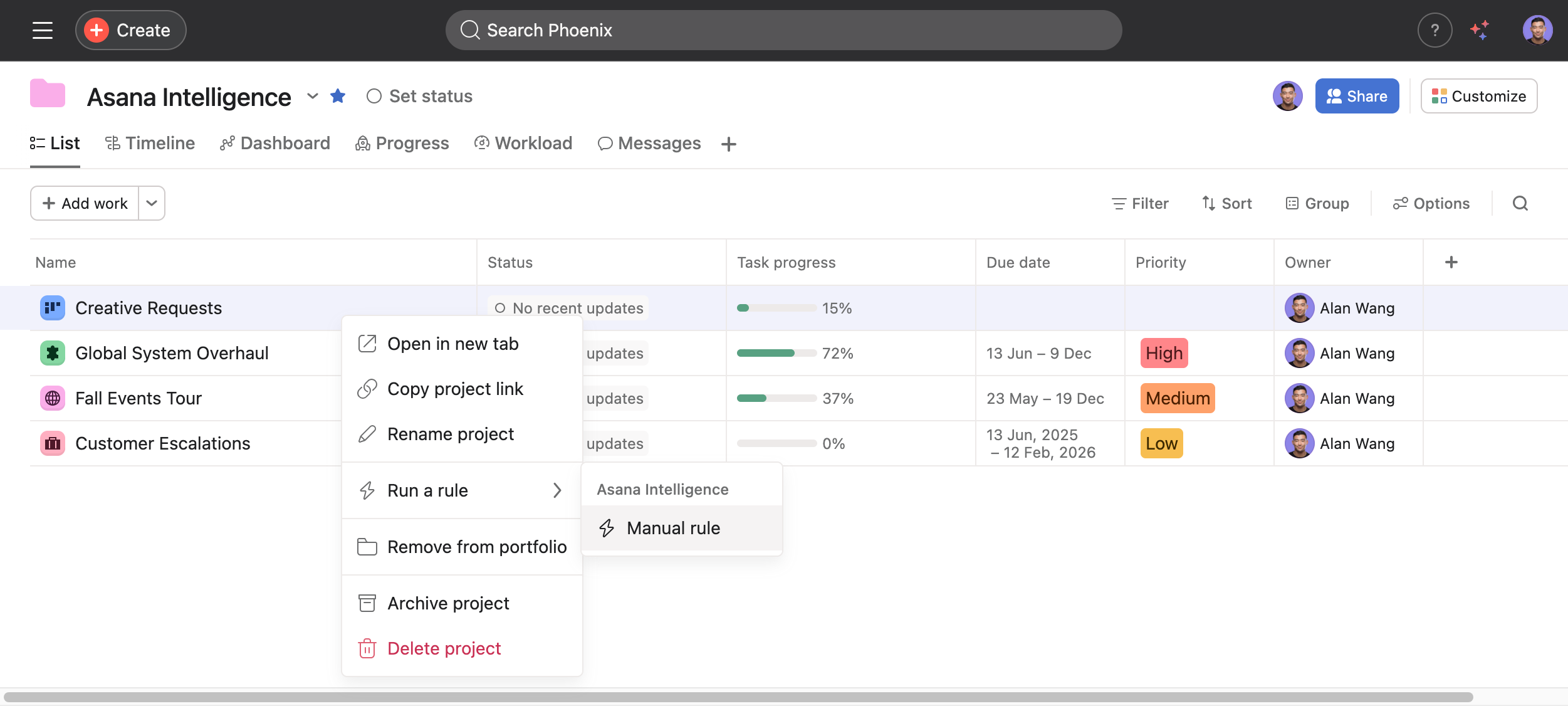Click the Customer Escalations briefcase icon

pos(53,443)
